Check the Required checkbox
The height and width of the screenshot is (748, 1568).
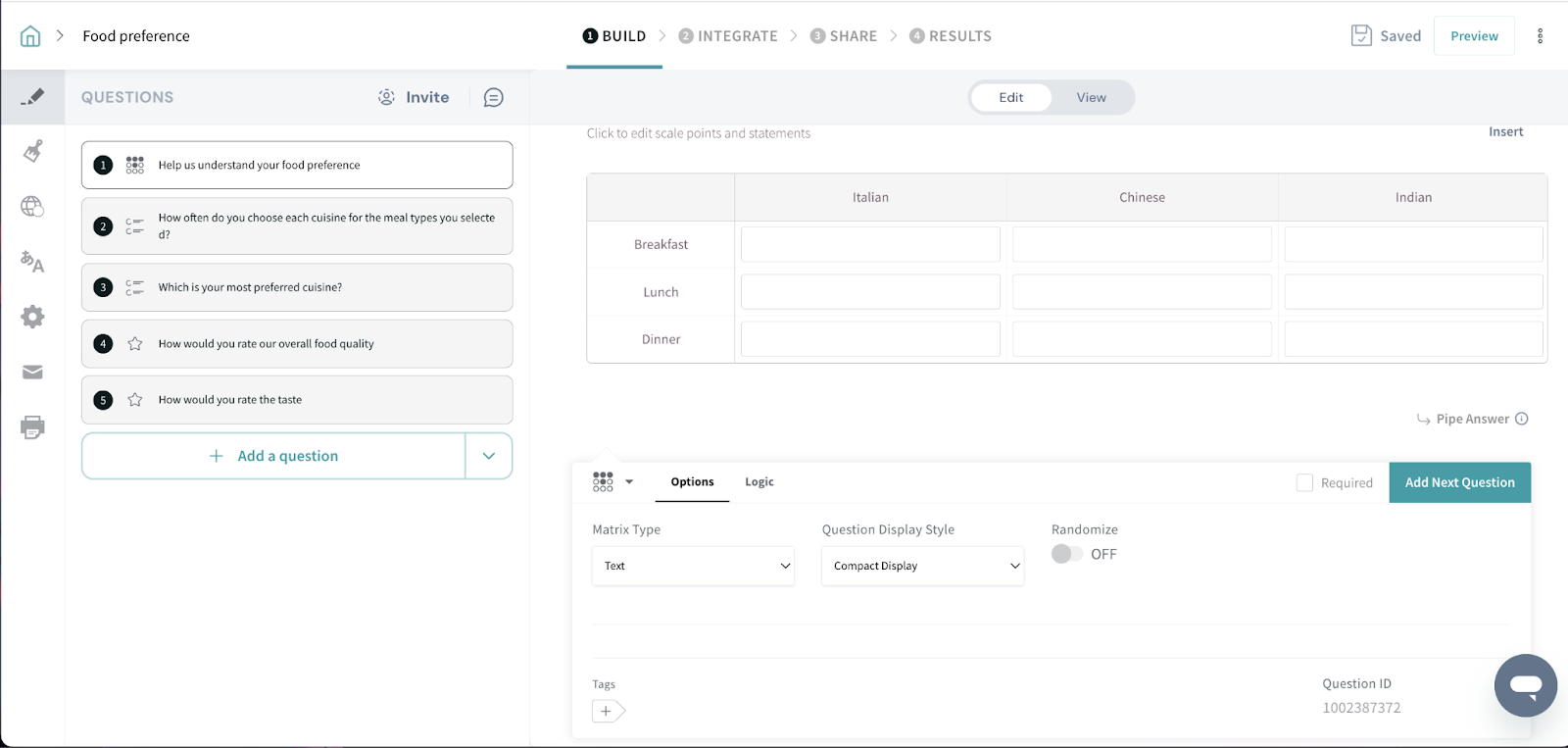1304,482
